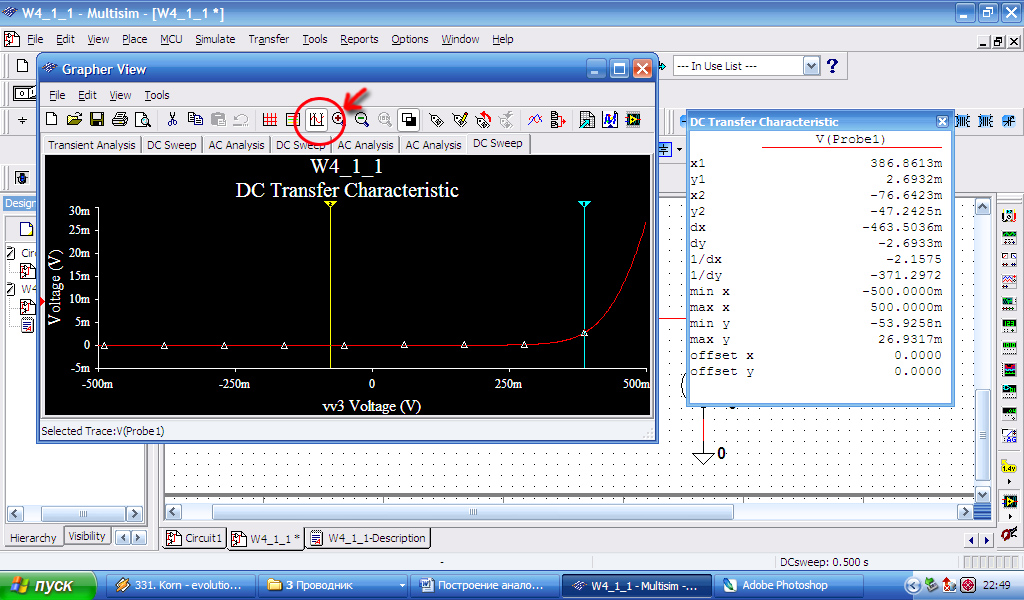Open the In Use List dropdown
The width and height of the screenshot is (1024, 600).
click(x=811, y=66)
